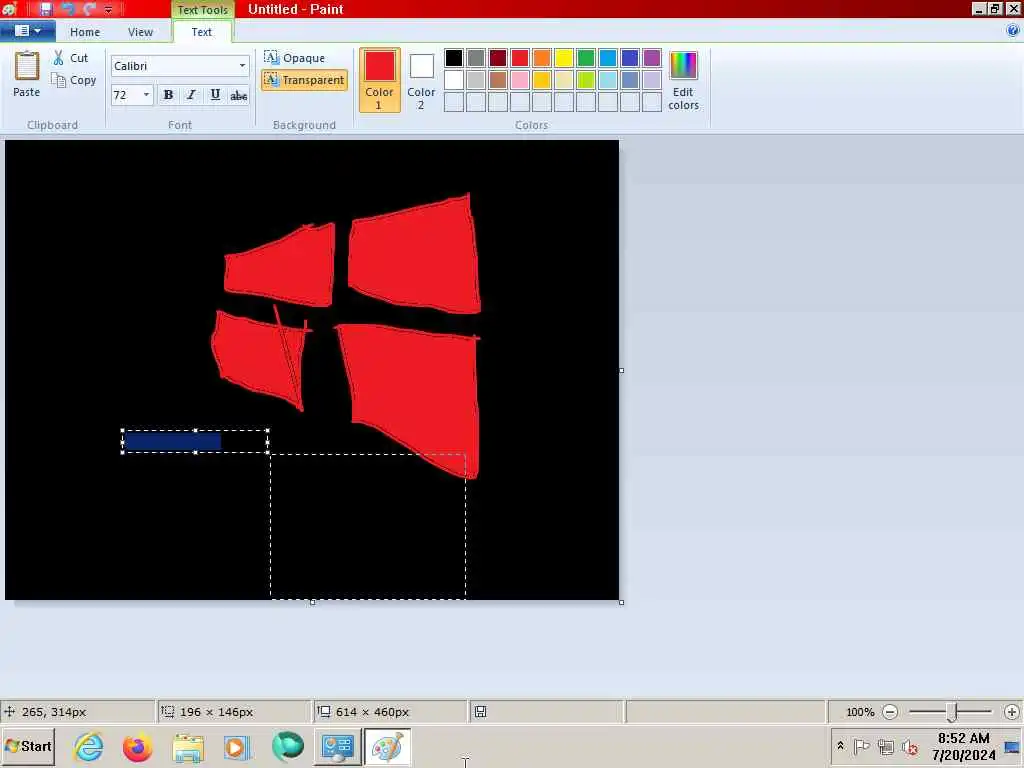The image size is (1024, 768).
Task: Click the 8:52 AM clock in tray
Action: 964,738
